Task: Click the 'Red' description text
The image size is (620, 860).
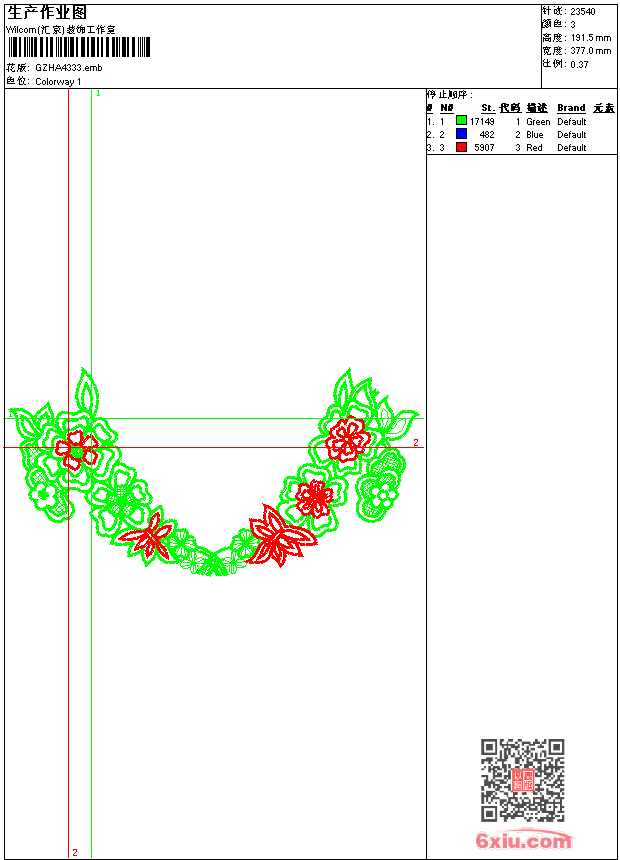Action: pyautogui.click(x=534, y=148)
